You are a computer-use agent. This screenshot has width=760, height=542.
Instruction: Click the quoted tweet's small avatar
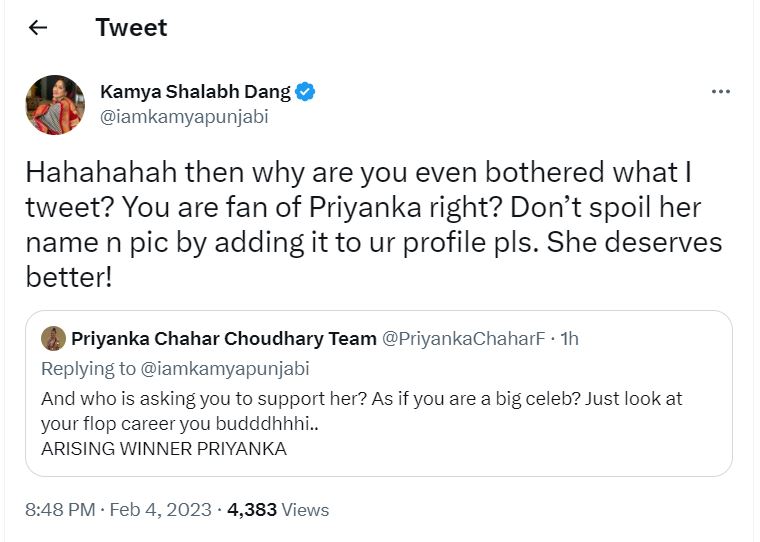pos(53,339)
